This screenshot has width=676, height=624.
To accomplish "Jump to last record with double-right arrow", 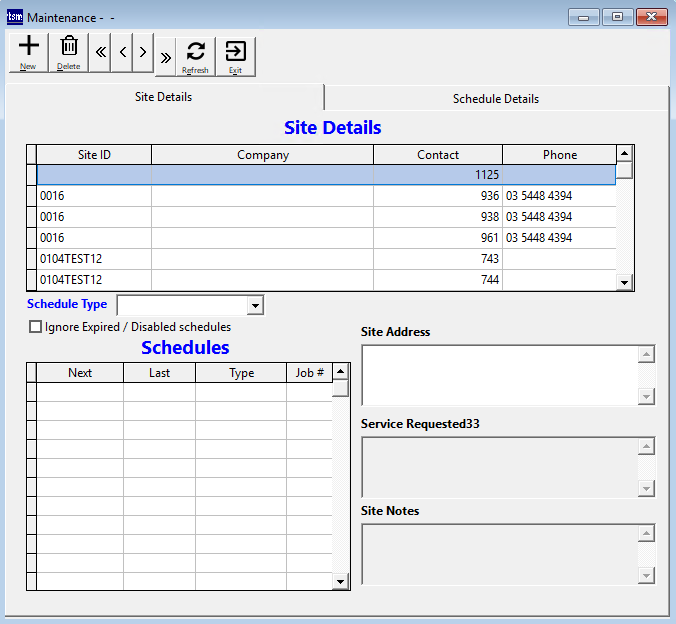I will (165, 55).
